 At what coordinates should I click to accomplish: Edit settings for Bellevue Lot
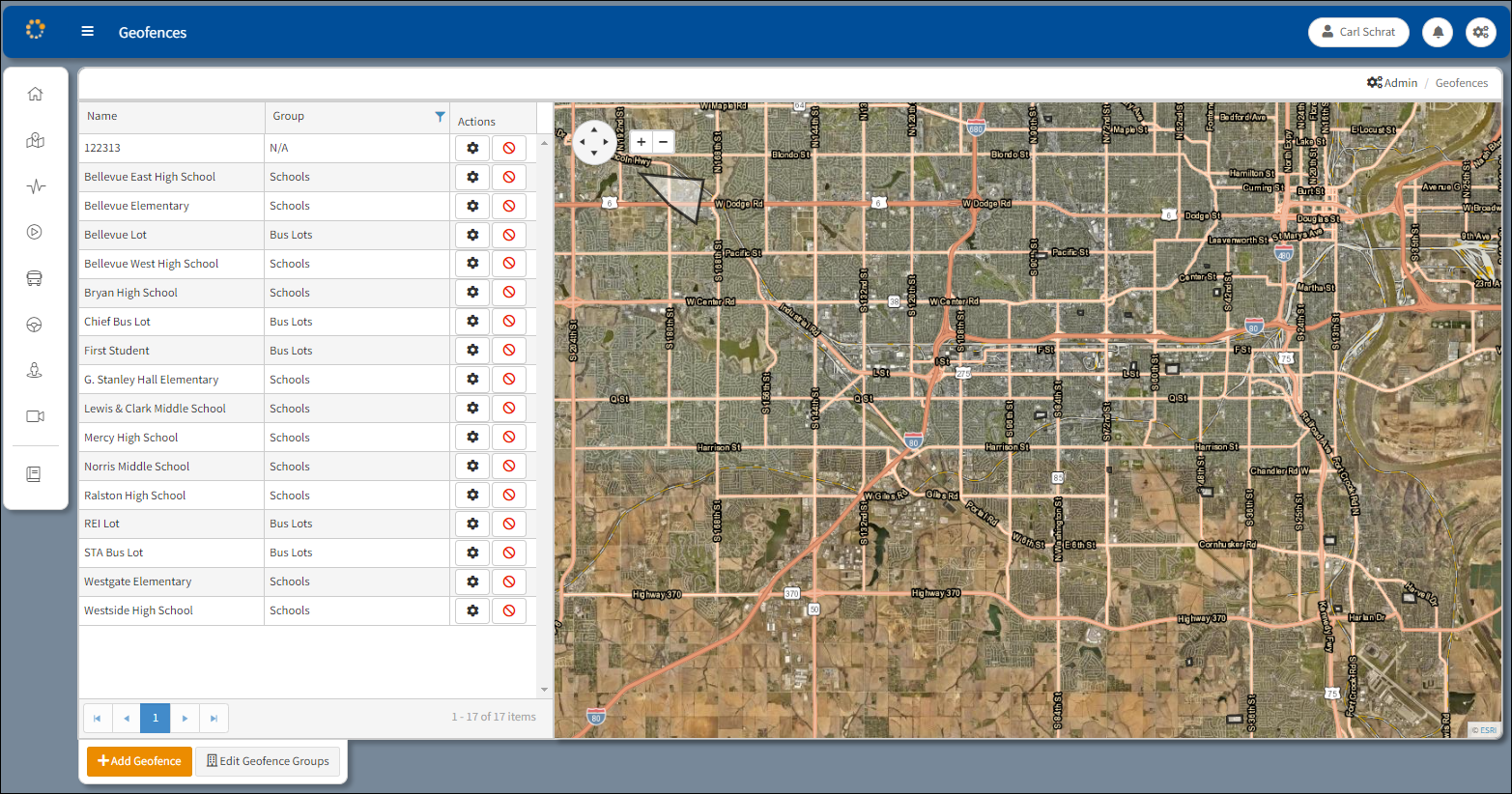click(x=472, y=235)
